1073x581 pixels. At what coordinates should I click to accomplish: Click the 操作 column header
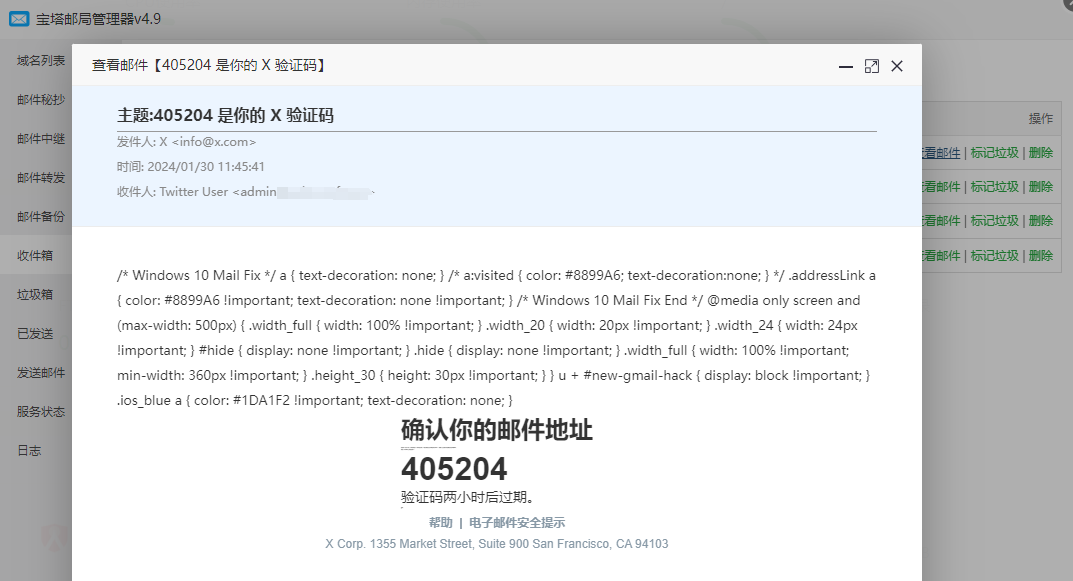point(1041,119)
